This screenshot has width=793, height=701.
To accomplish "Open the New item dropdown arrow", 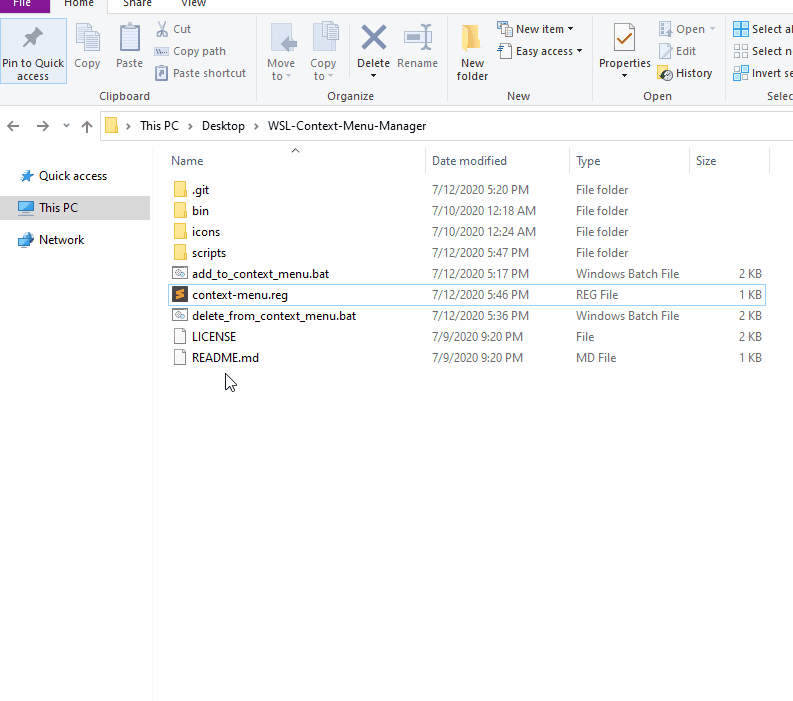I will [570, 29].
